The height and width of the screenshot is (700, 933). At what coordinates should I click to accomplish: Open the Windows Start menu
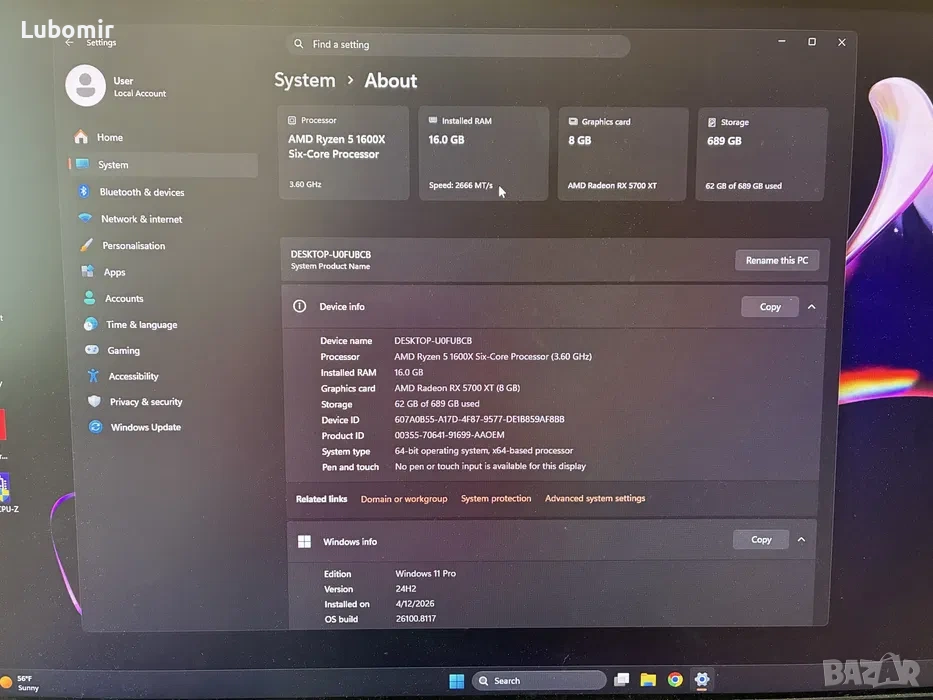[456, 681]
